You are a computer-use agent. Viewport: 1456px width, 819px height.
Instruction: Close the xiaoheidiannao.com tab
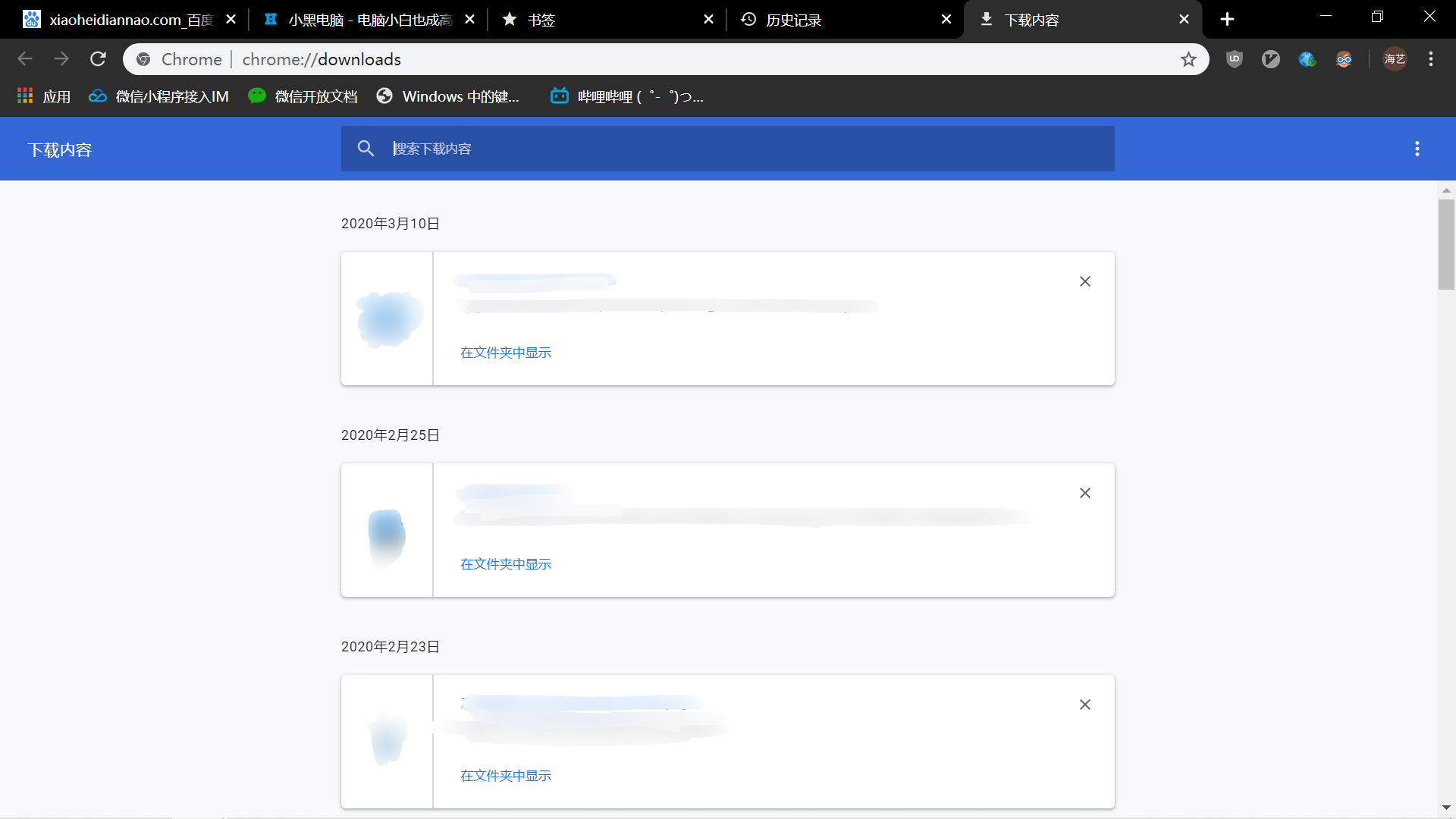pos(231,20)
